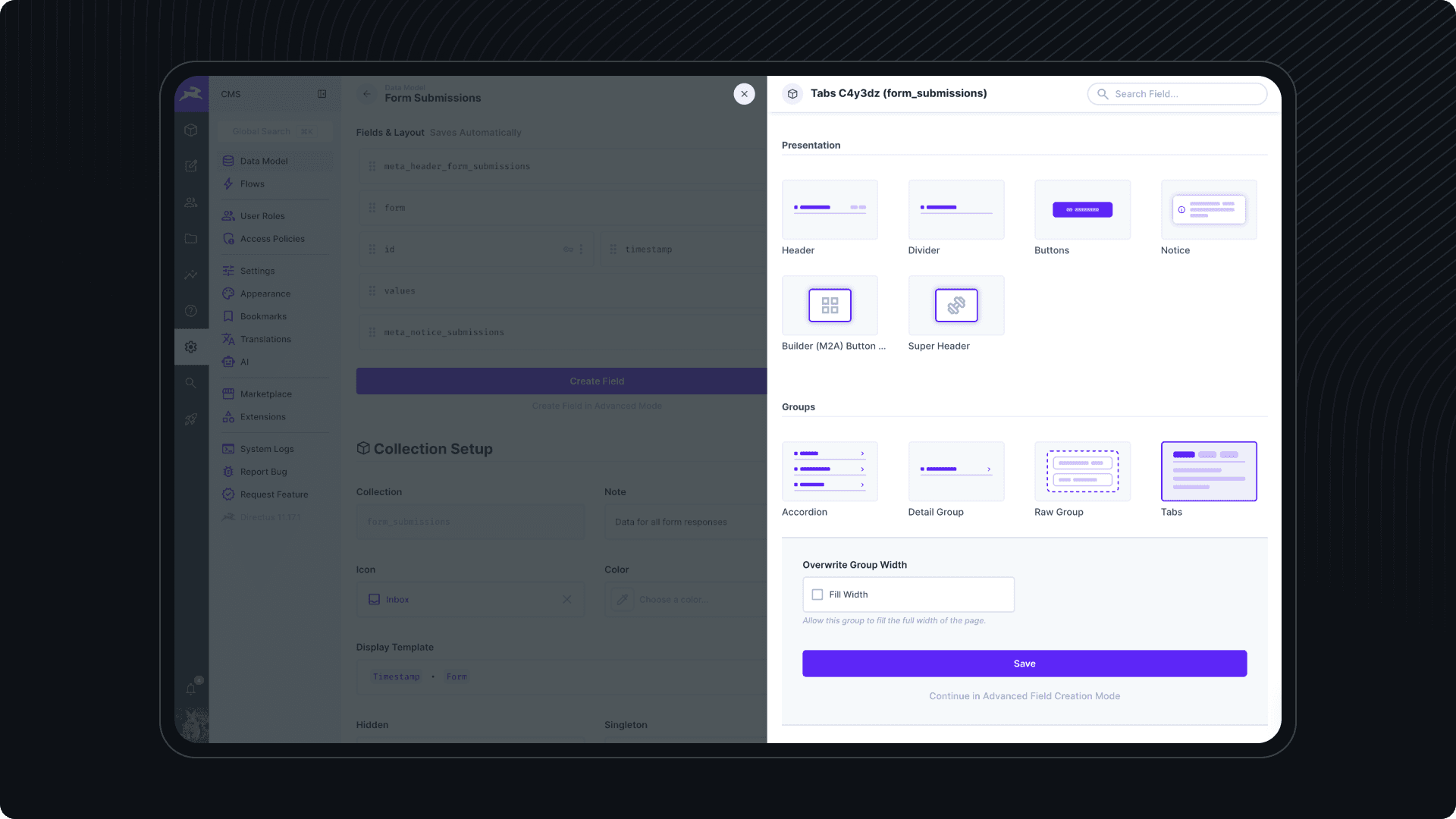Click Create Field in Advanced Mode
Viewport: 1456px width, 819px height.
pos(597,406)
